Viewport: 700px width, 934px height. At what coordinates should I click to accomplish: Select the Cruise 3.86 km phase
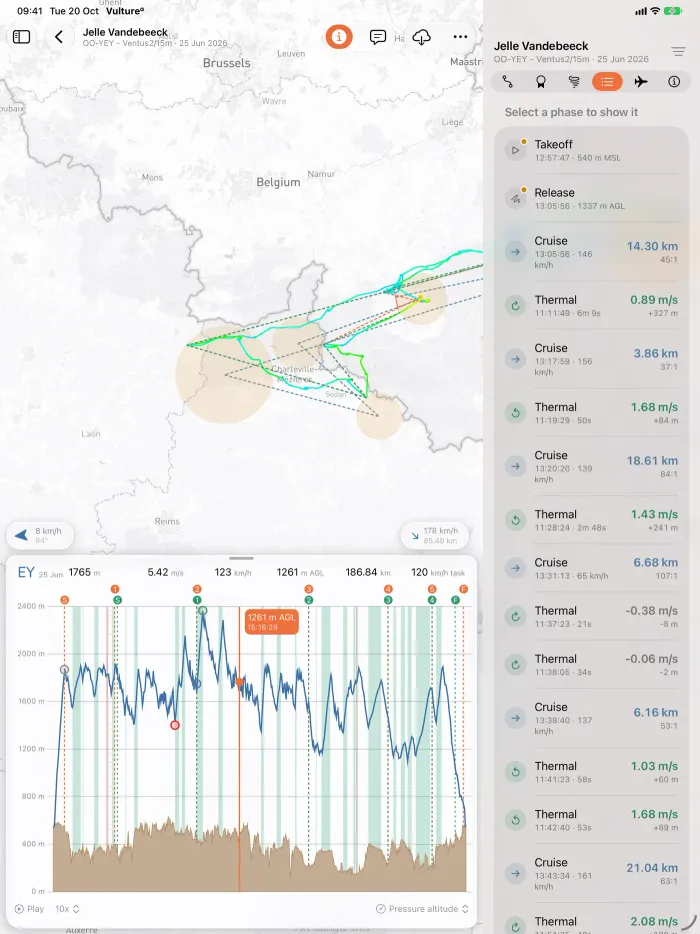coord(592,359)
